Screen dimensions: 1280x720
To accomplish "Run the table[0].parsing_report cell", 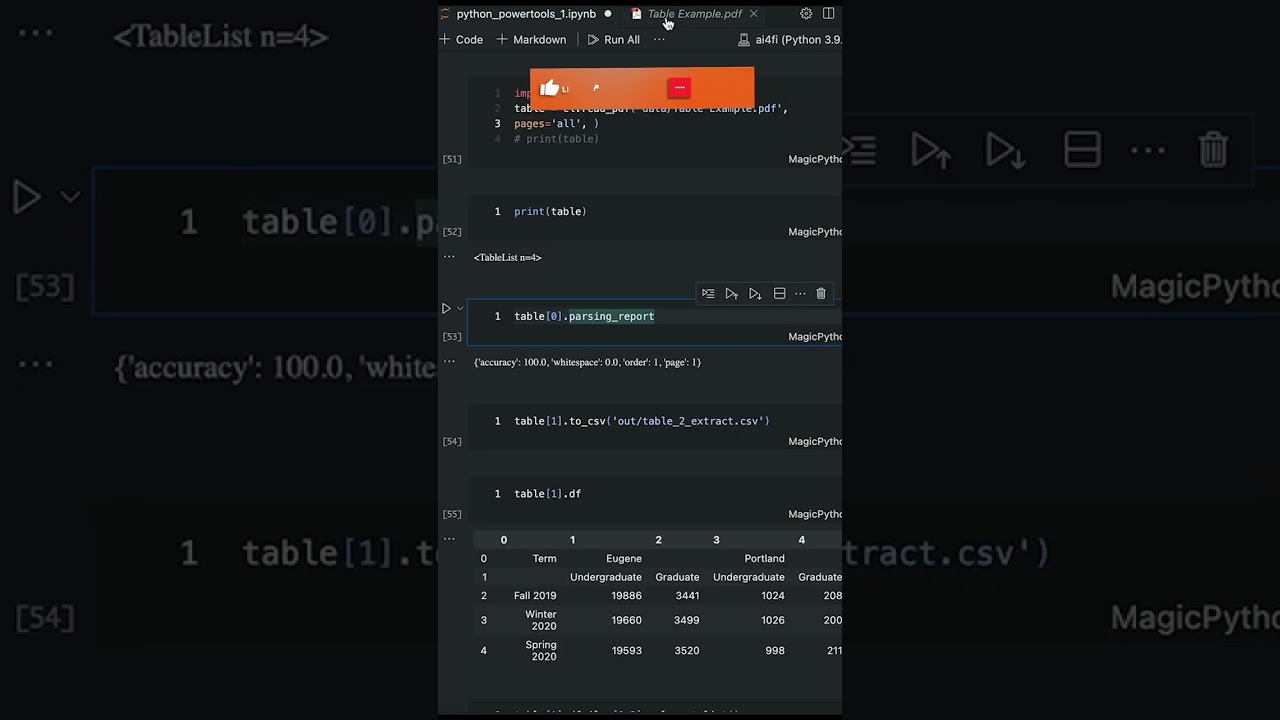I will click(446, 308).
